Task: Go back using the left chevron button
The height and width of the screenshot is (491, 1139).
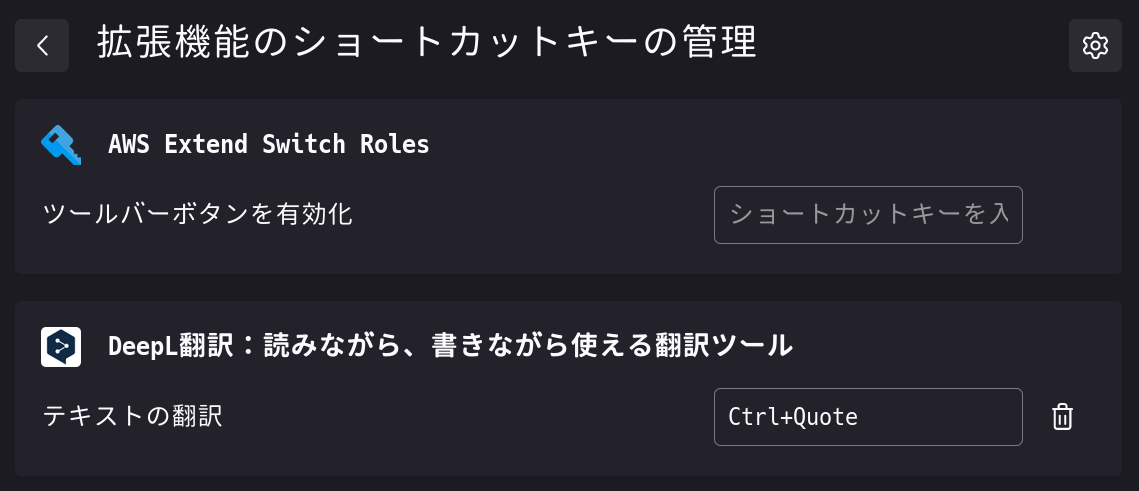Action: [42, 46]
